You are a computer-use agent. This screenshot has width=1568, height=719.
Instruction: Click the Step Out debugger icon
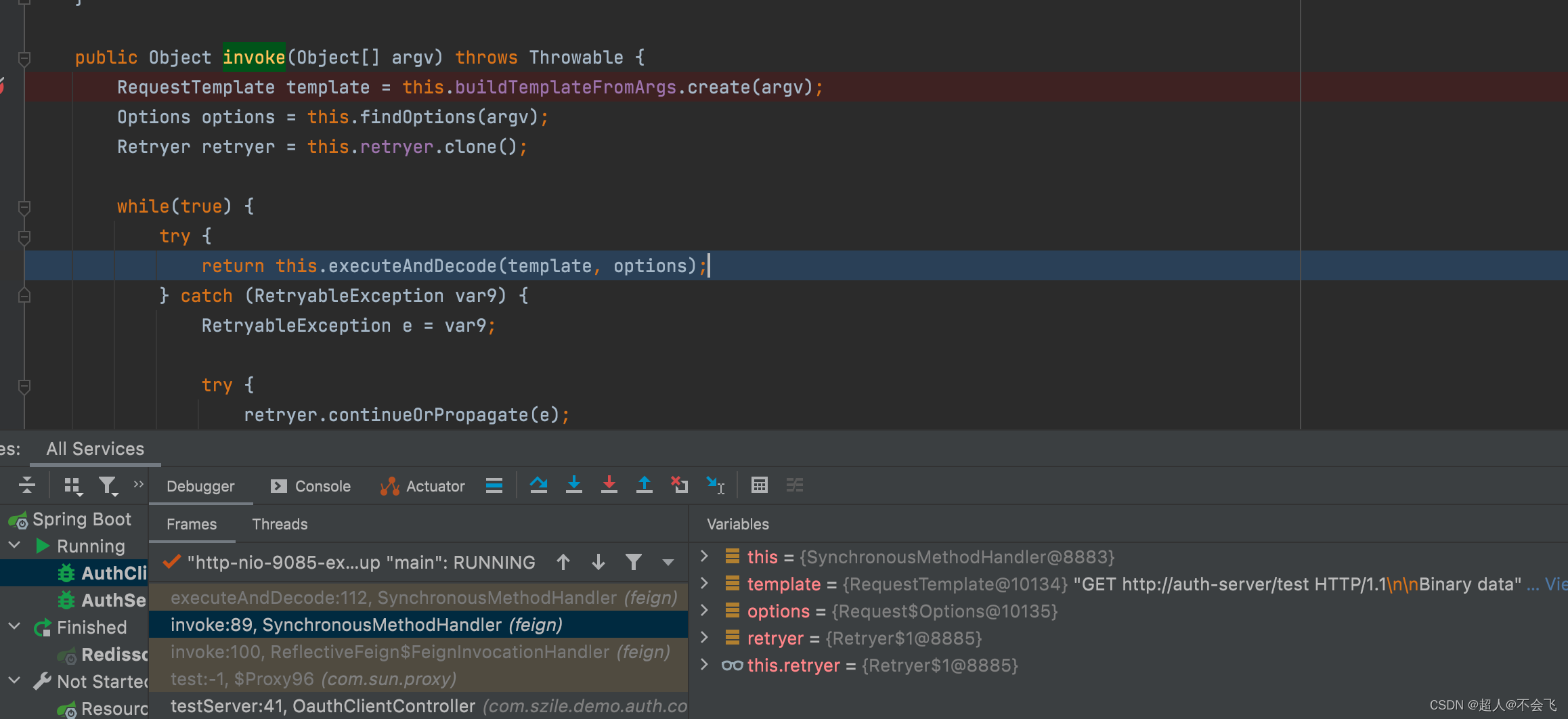click(x=645, y=485)
